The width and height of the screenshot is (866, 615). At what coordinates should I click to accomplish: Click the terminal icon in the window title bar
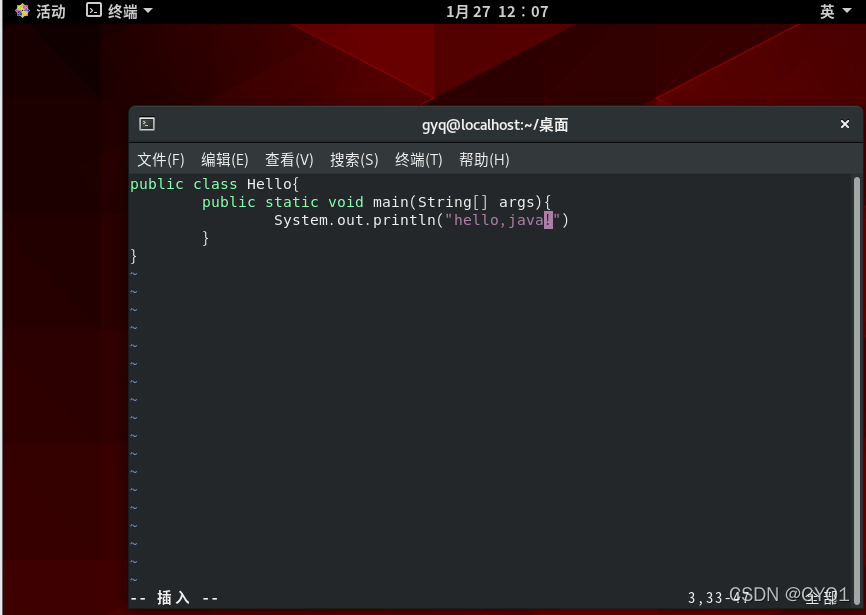pyautogui.click(x=146, y=124)
